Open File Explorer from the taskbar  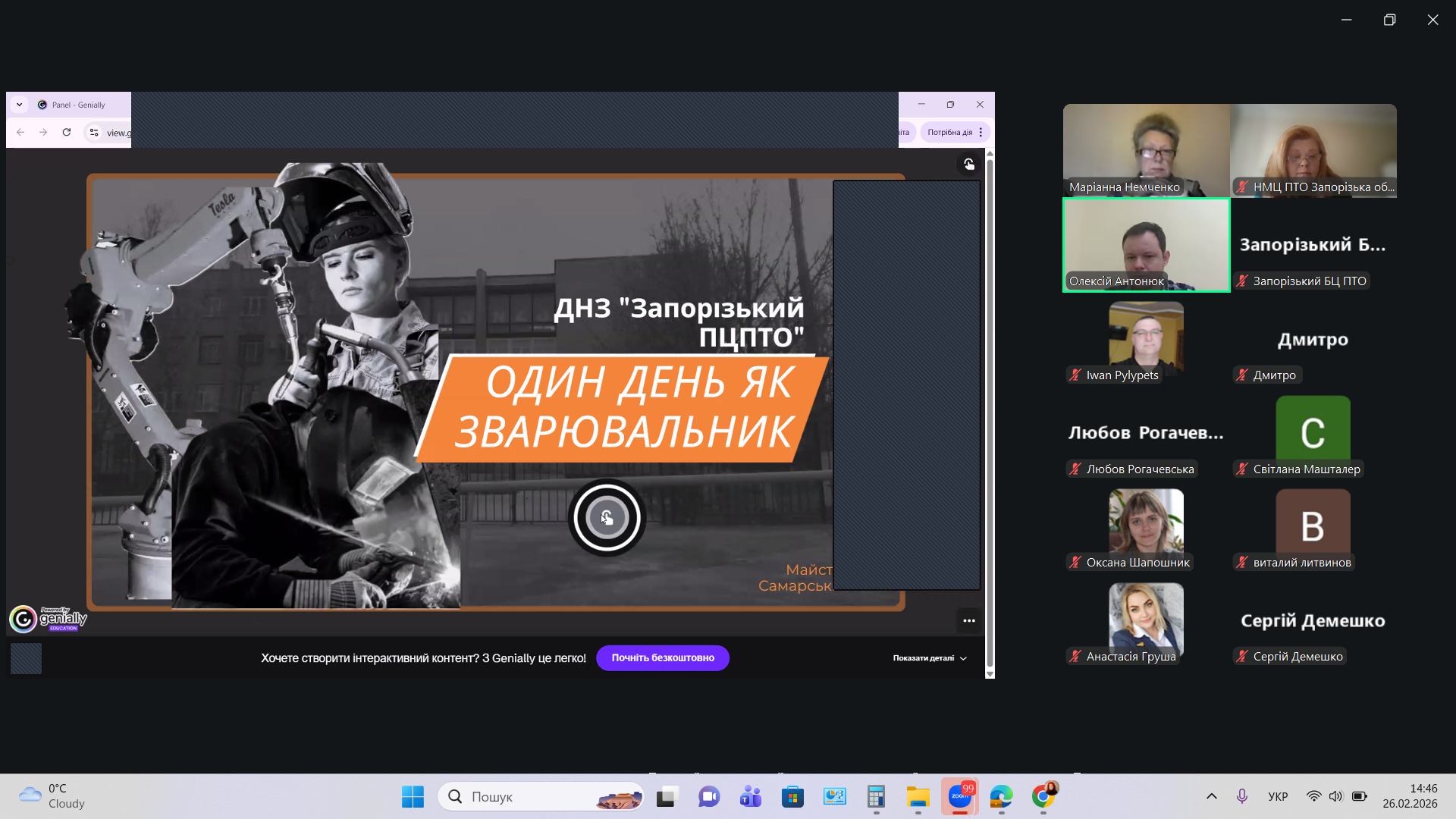918,796
